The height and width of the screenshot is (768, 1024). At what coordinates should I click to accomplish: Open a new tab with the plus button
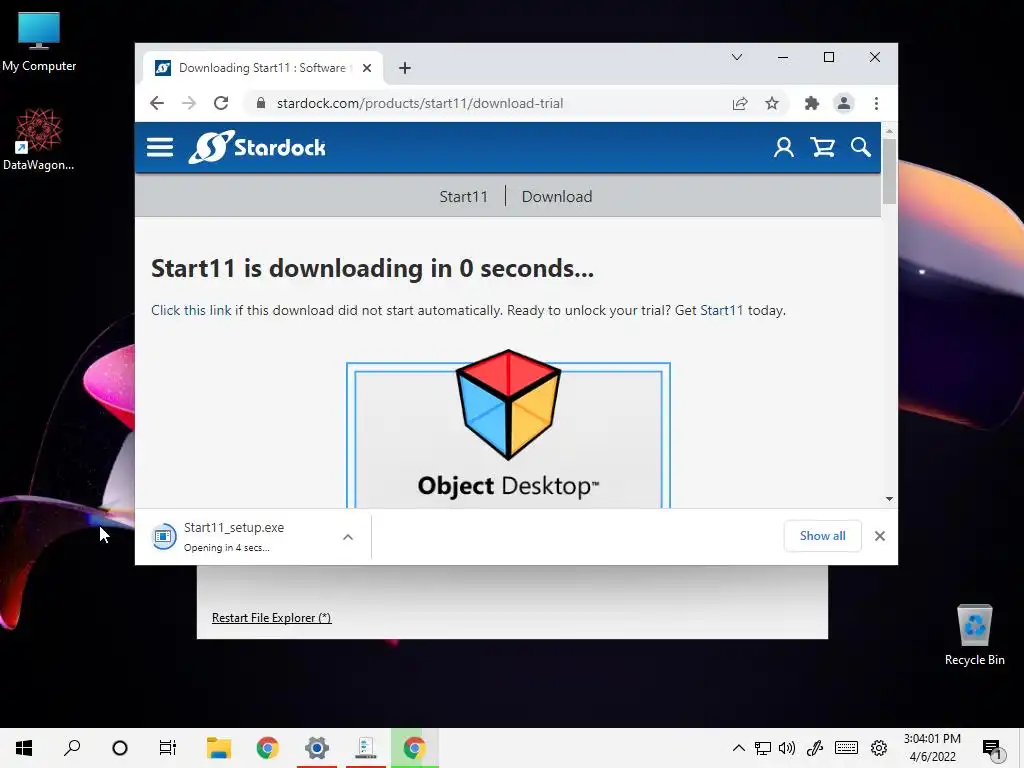point(405,68)
